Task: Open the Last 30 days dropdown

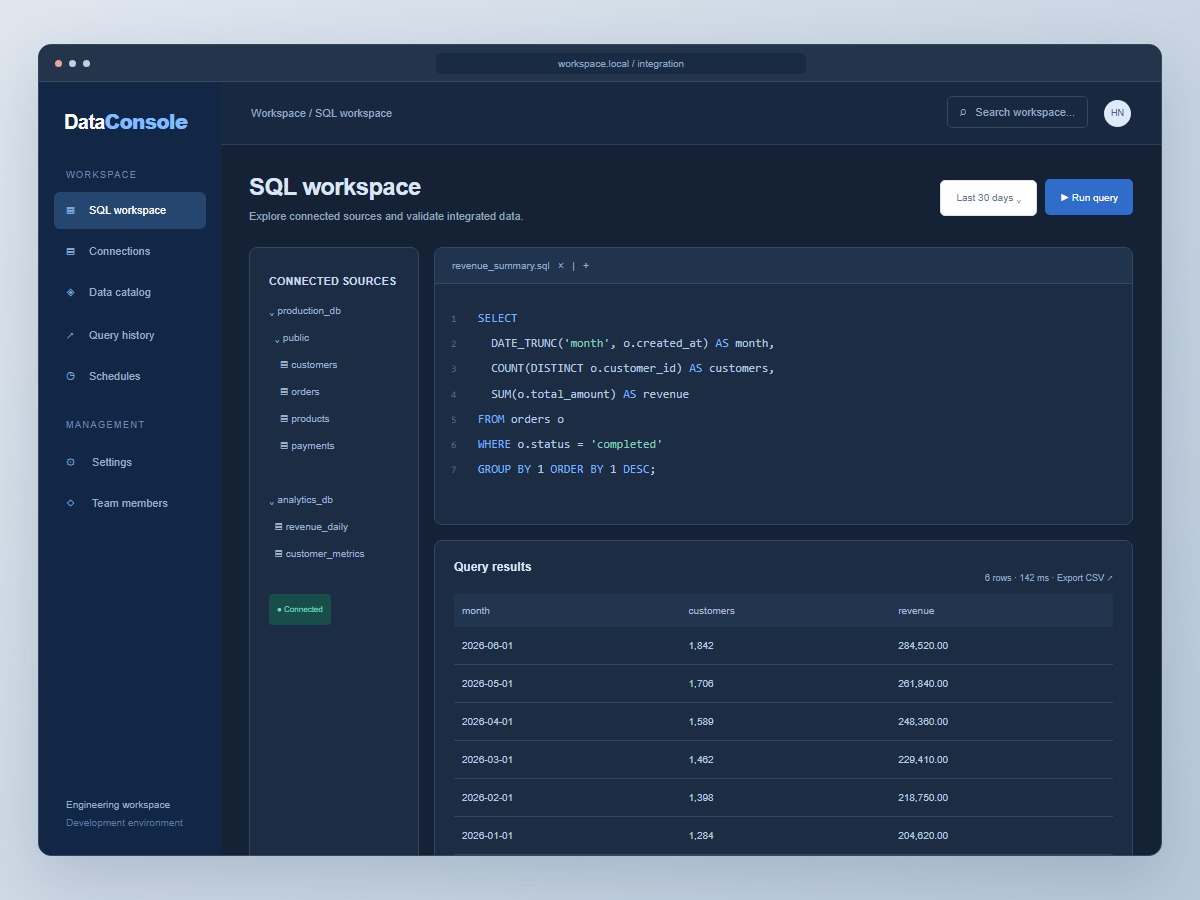Action: pyautogui.click(x=988, y=198)
